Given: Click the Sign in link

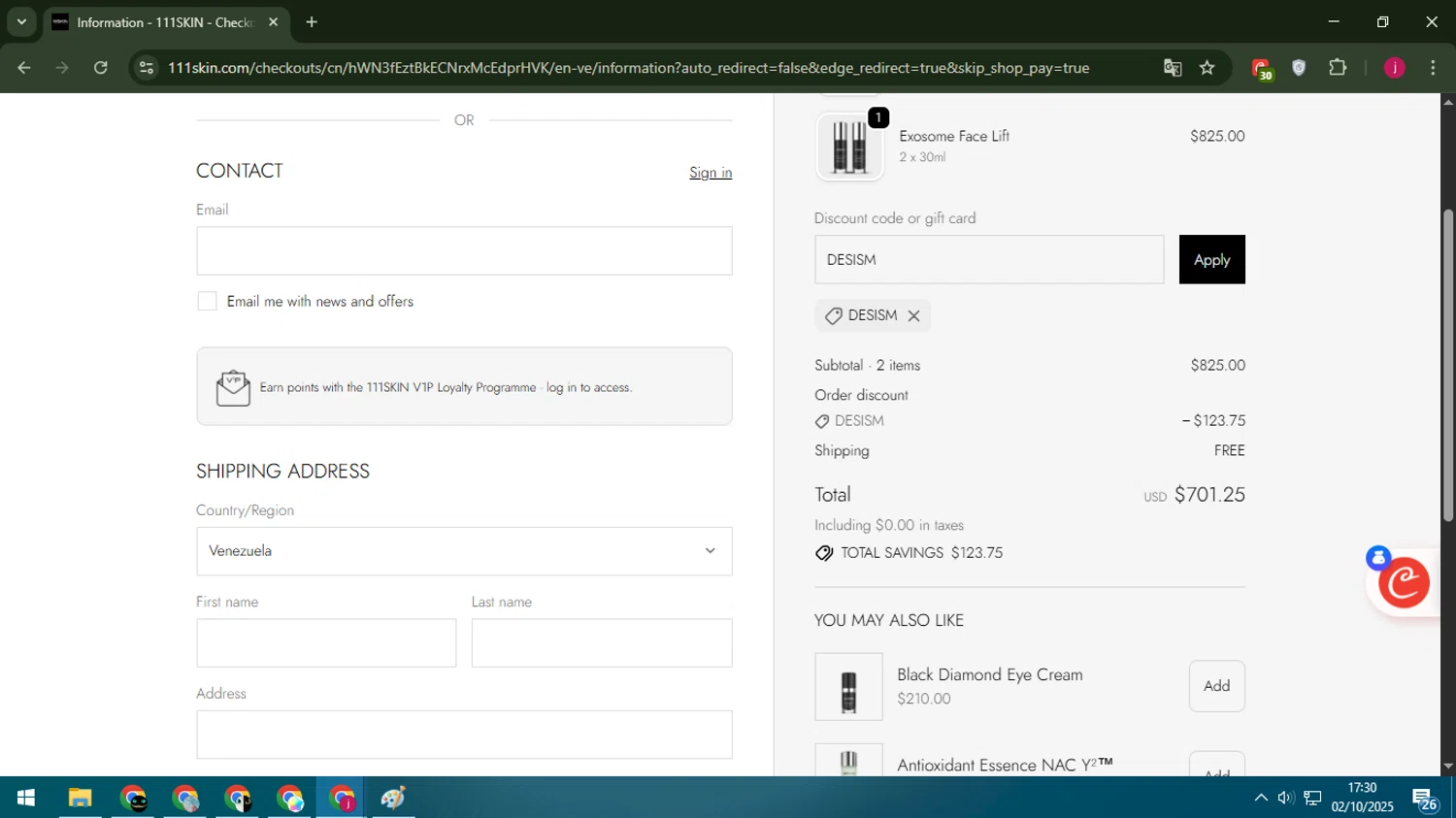Looking at the screenshot, I should coord(711,173).
